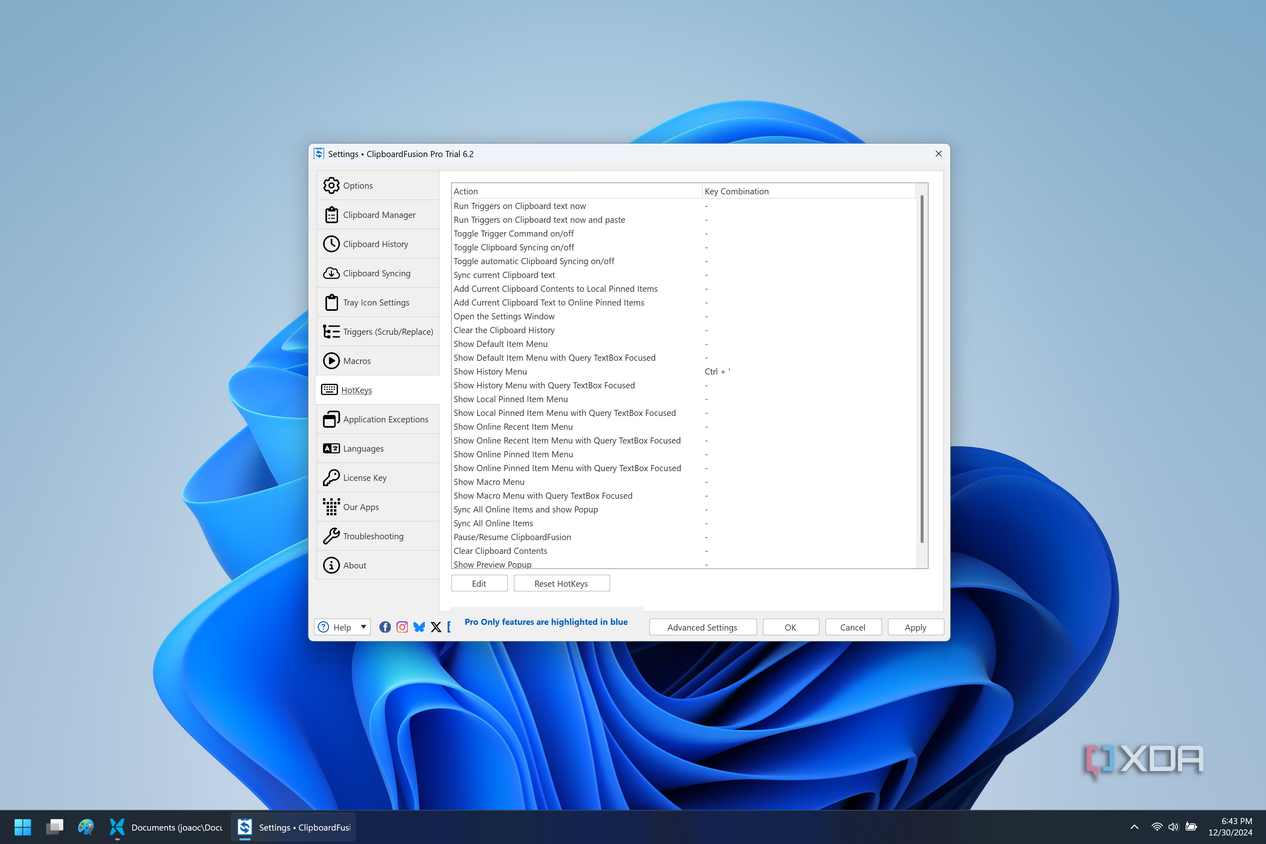Viewport: 1266px width, 844px height.
Task: Click Settings • ClipboardFusion taskbar button
Action: [293, 827]
